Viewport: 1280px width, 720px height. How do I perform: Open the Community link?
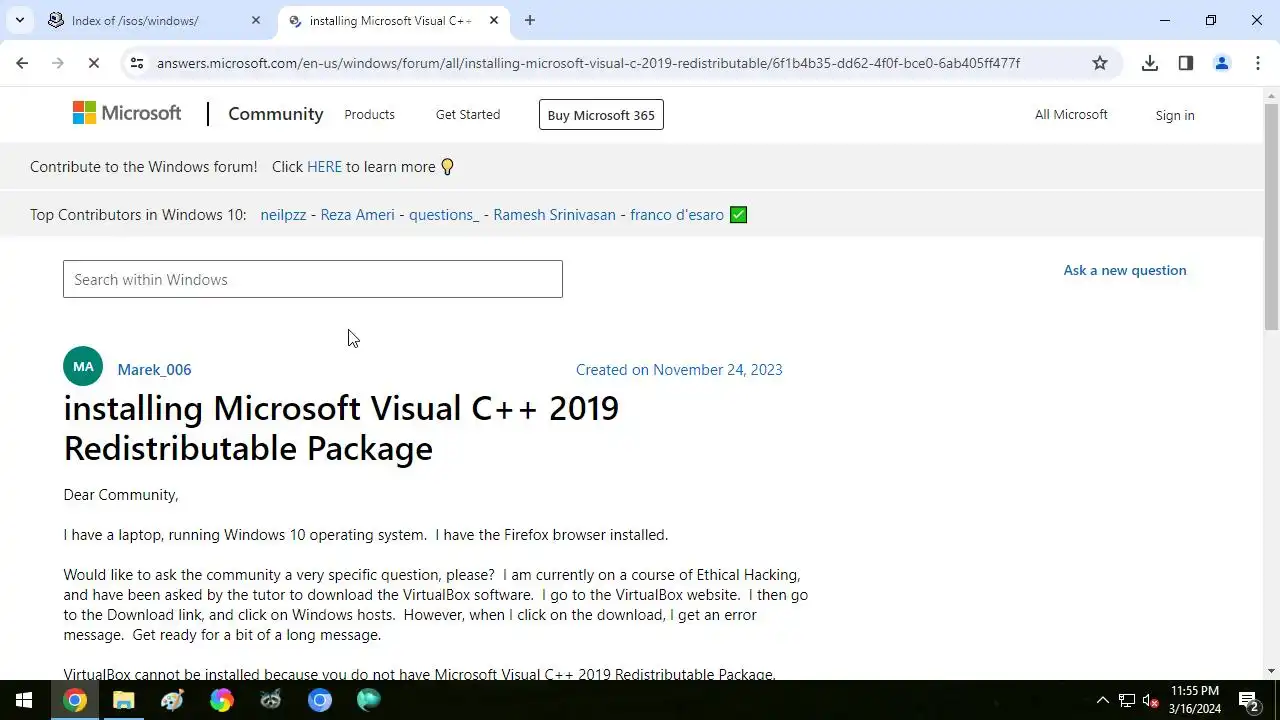tap(276, 114)
